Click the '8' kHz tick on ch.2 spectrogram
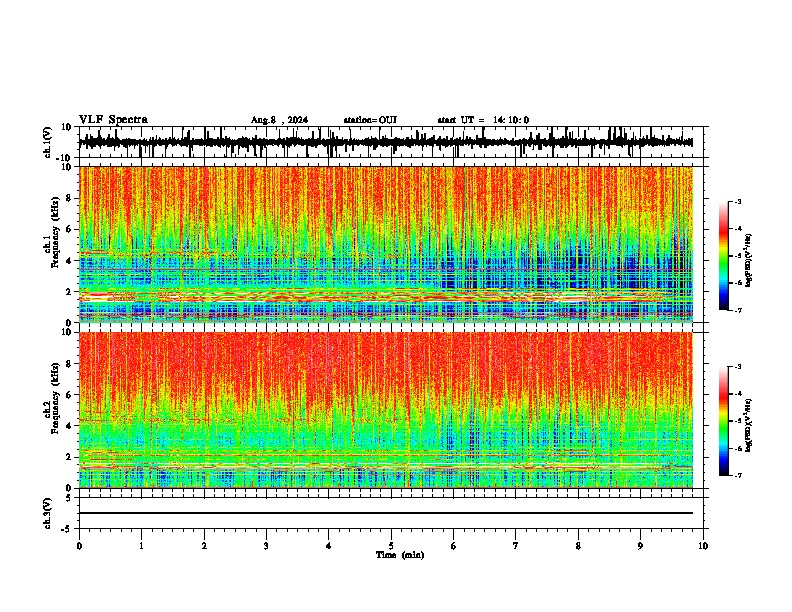This screenshot has width=792, height=612. (70, 364)
